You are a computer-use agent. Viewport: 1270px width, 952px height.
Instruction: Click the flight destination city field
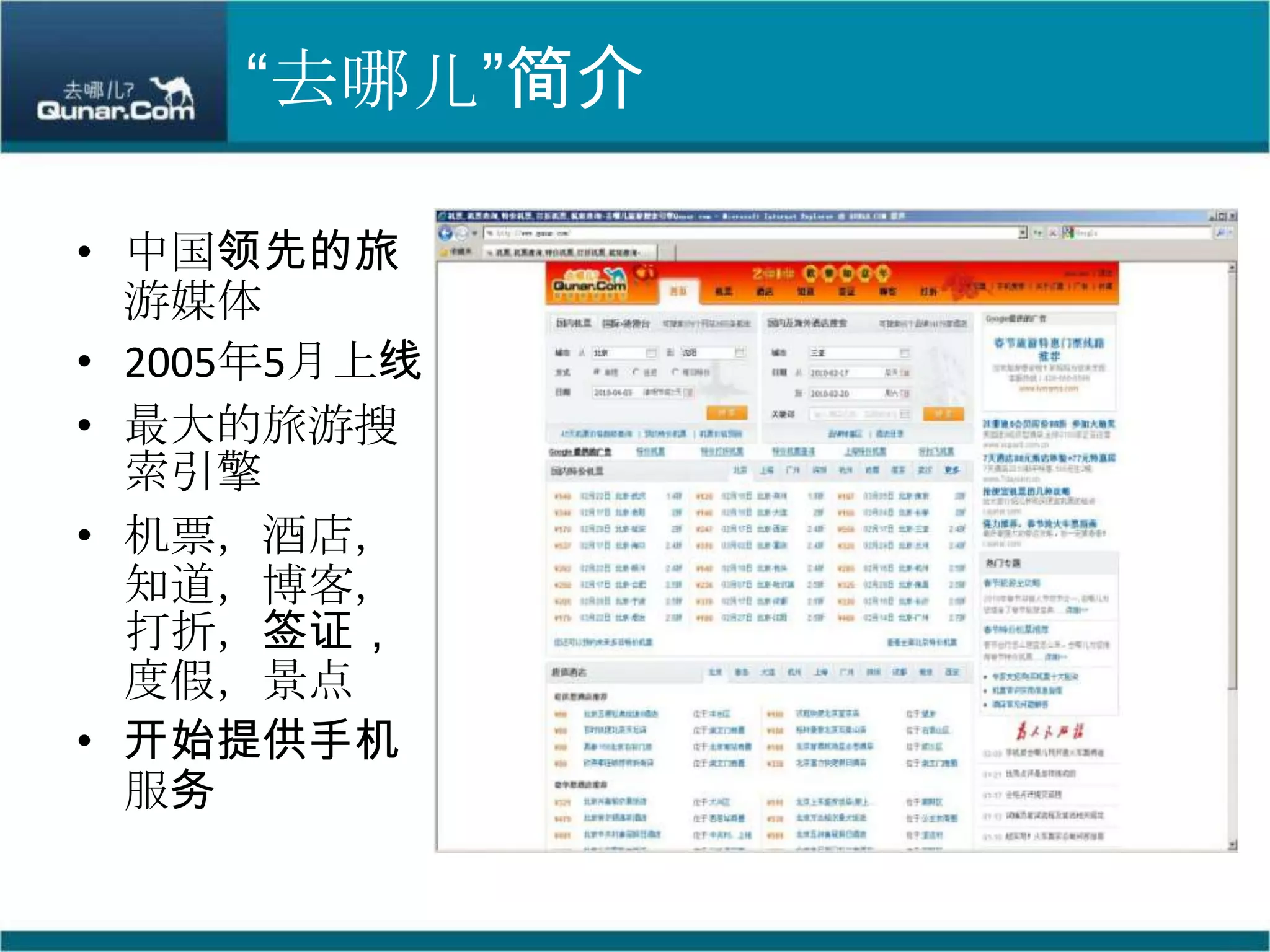[x=713, y=353]
